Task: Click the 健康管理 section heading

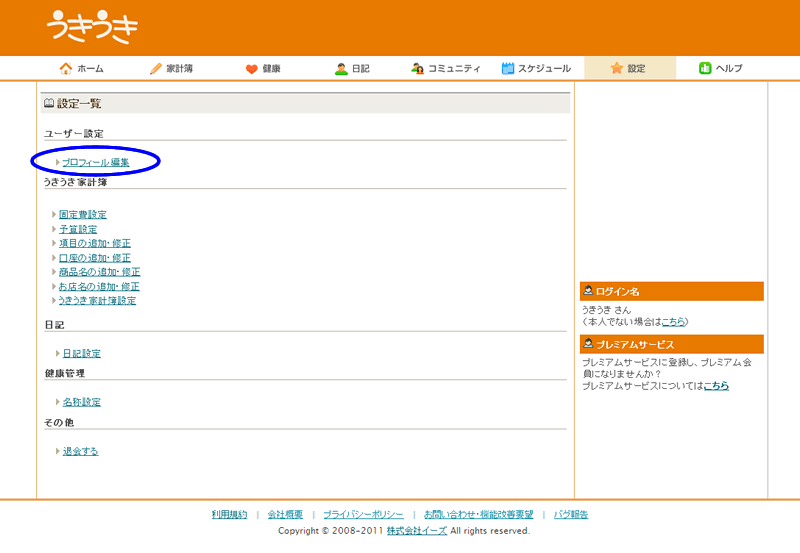Action: tap(65, 373)
